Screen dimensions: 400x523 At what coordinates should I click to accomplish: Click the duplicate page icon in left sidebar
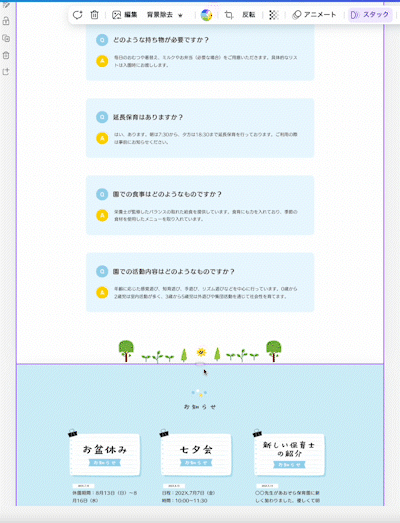click(6, 38)
